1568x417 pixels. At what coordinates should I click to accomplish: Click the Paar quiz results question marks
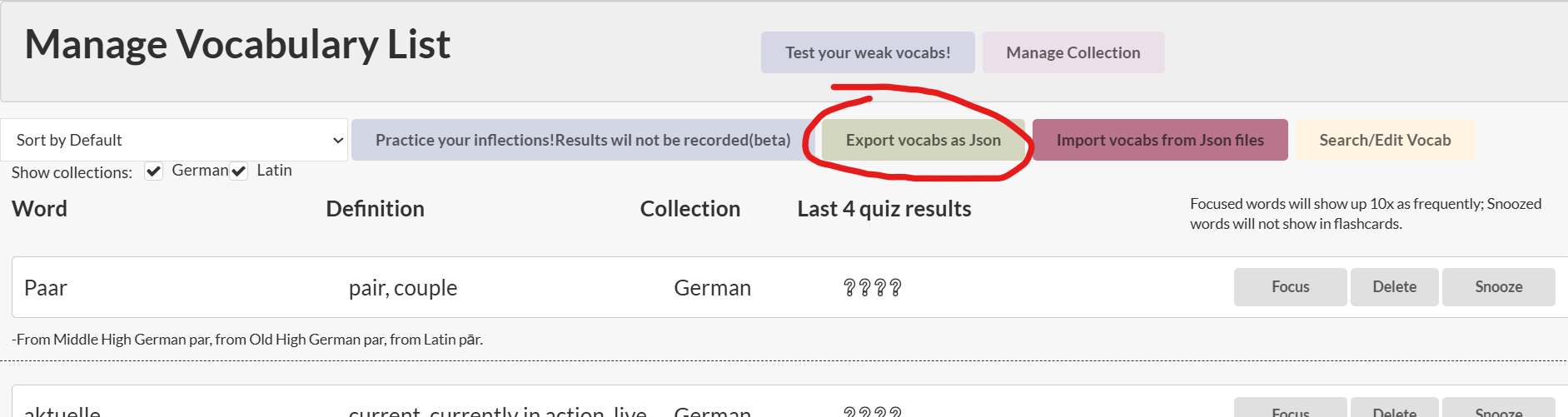[872, 288]
